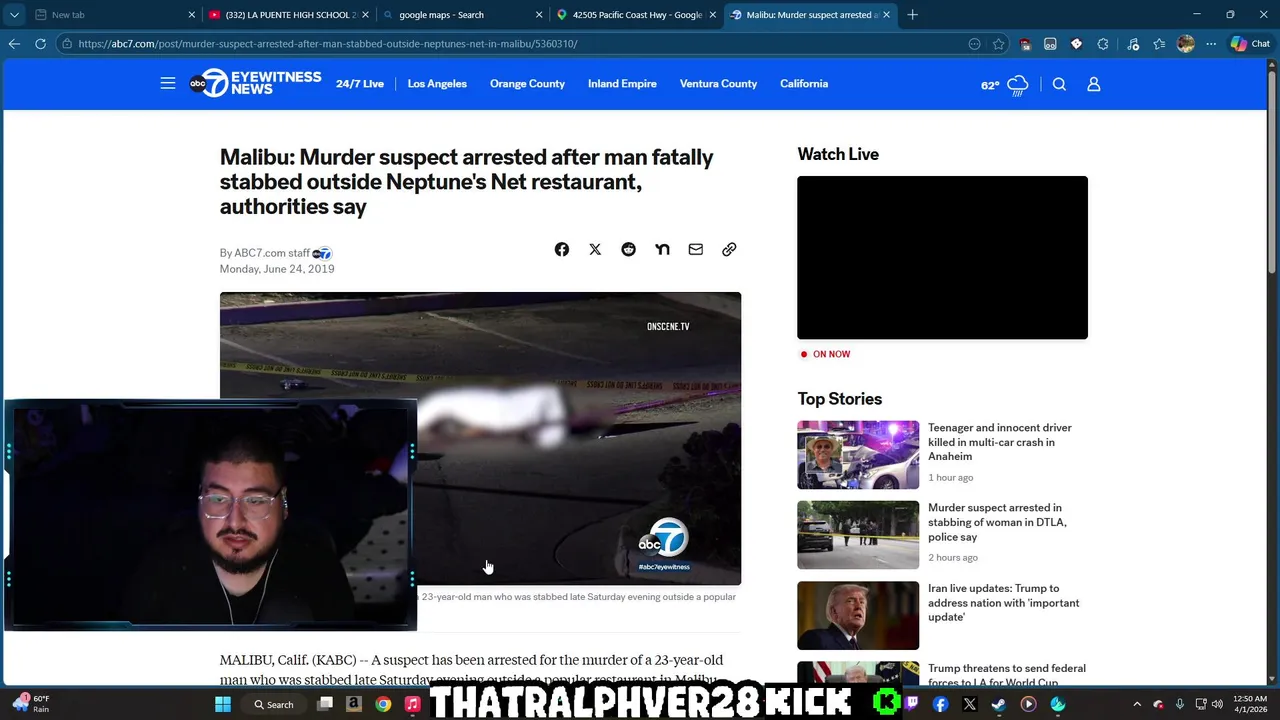Open Steam from taskbar
Screen dimensions: 1280x720
coord(998,704)
